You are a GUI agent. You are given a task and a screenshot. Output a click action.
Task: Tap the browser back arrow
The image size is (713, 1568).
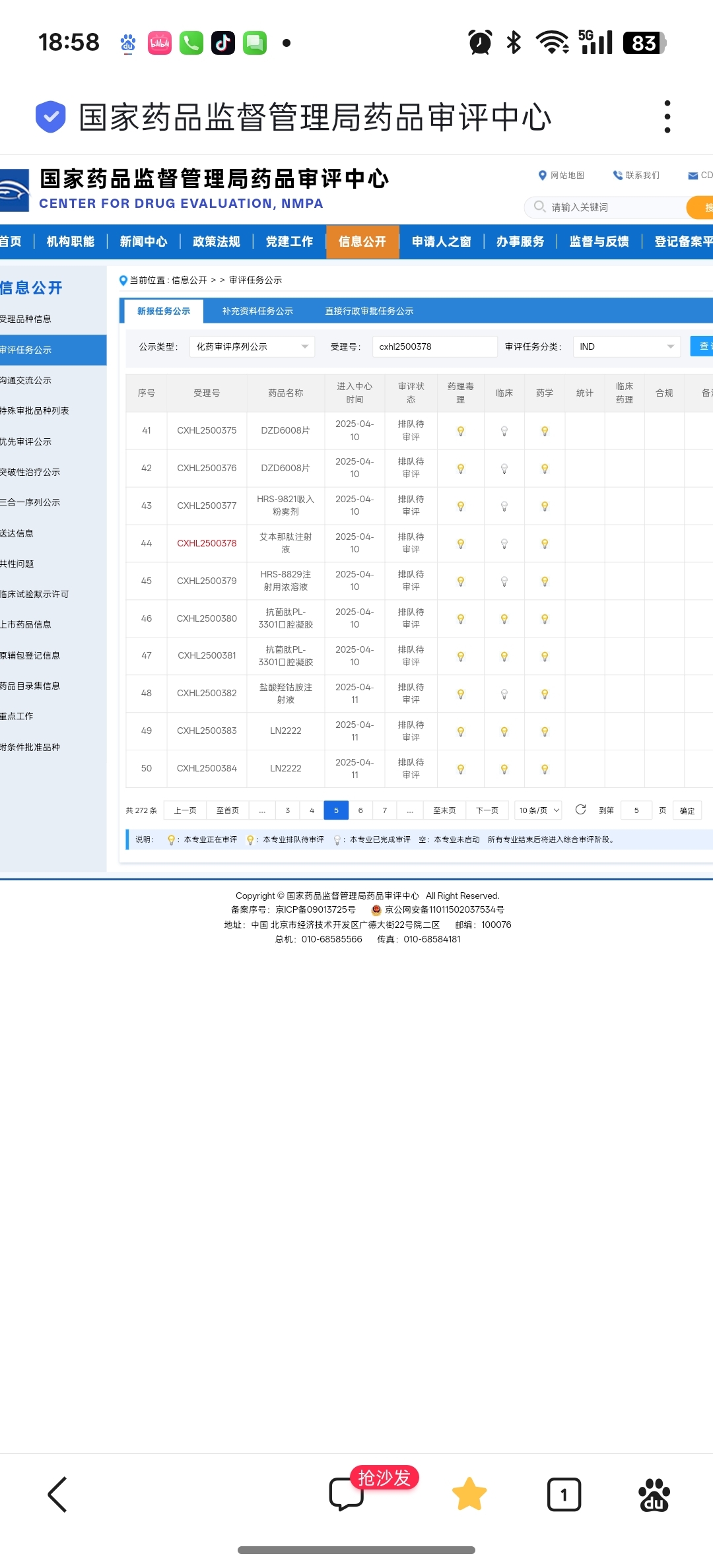(57, 1494)
